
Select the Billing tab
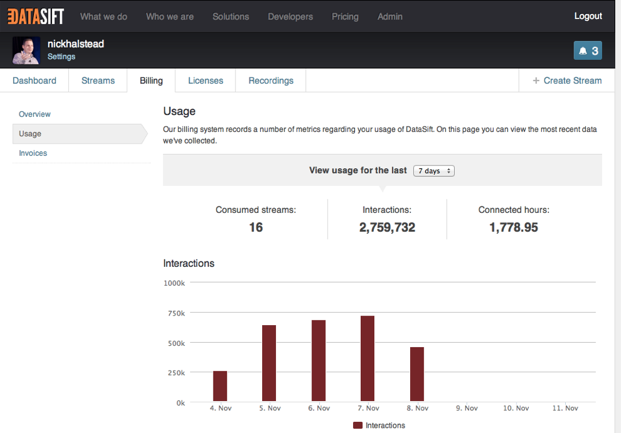click(151, 80)
